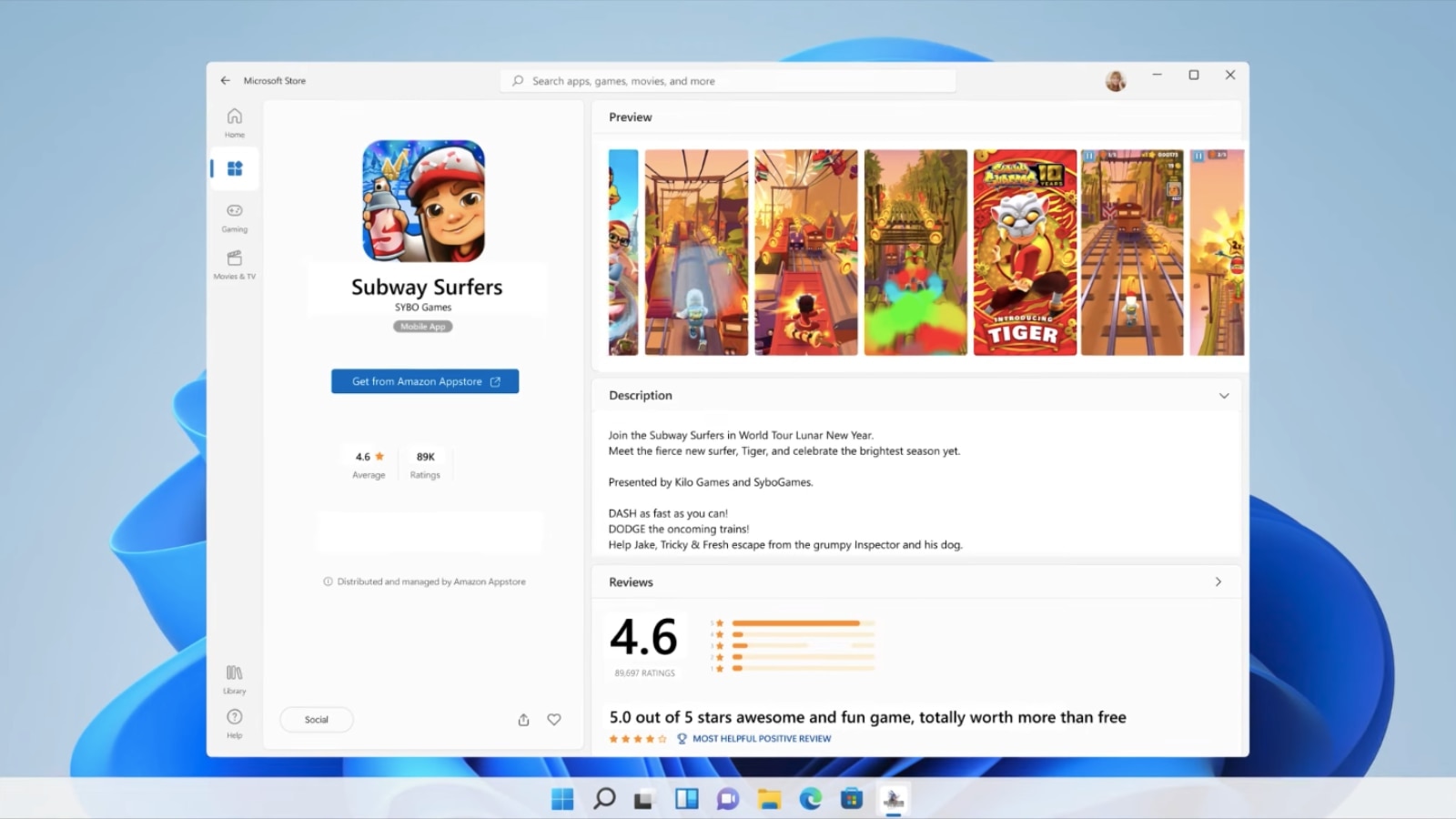This screenshot has width=1456, height=819.
Task: Go back using the back arrow
Action: click(225, 80)
